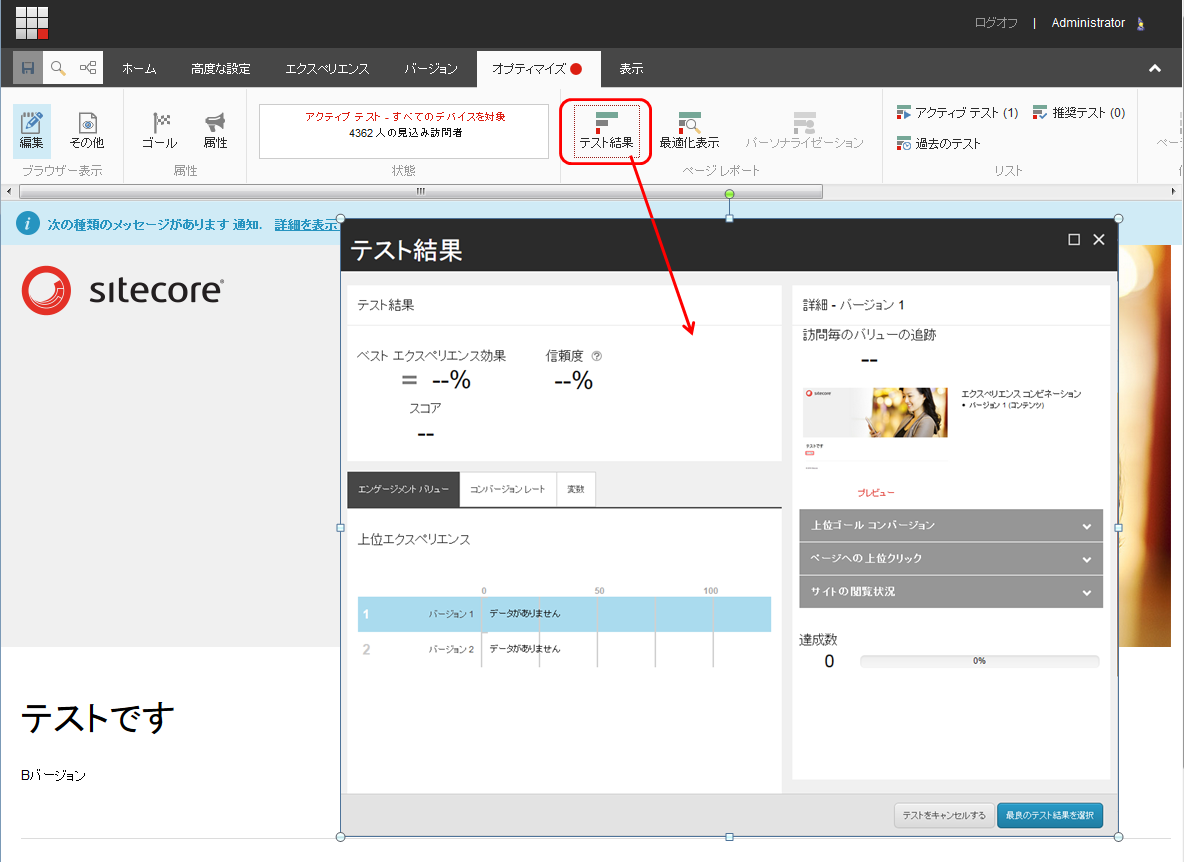Click the 詳細 - バージョン 1 heading
Image resolution: width=1184 pixels, height=862 pixels.
(x=853, y=305)
